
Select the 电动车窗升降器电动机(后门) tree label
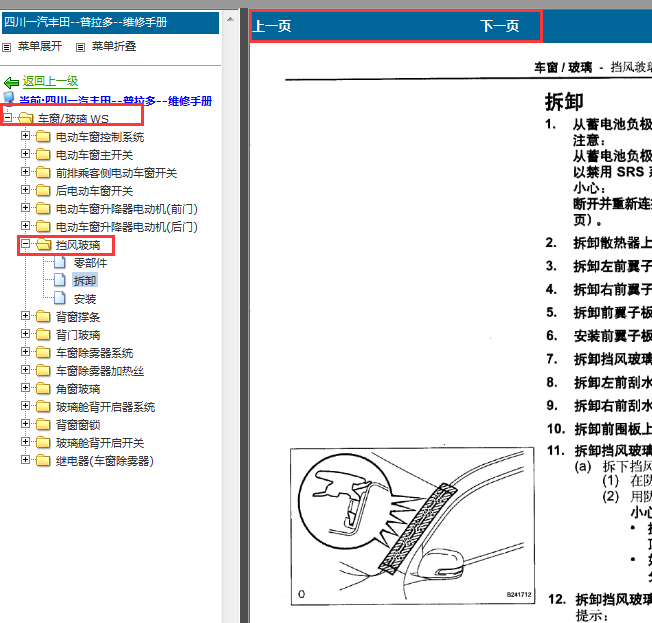click(127, 227)
